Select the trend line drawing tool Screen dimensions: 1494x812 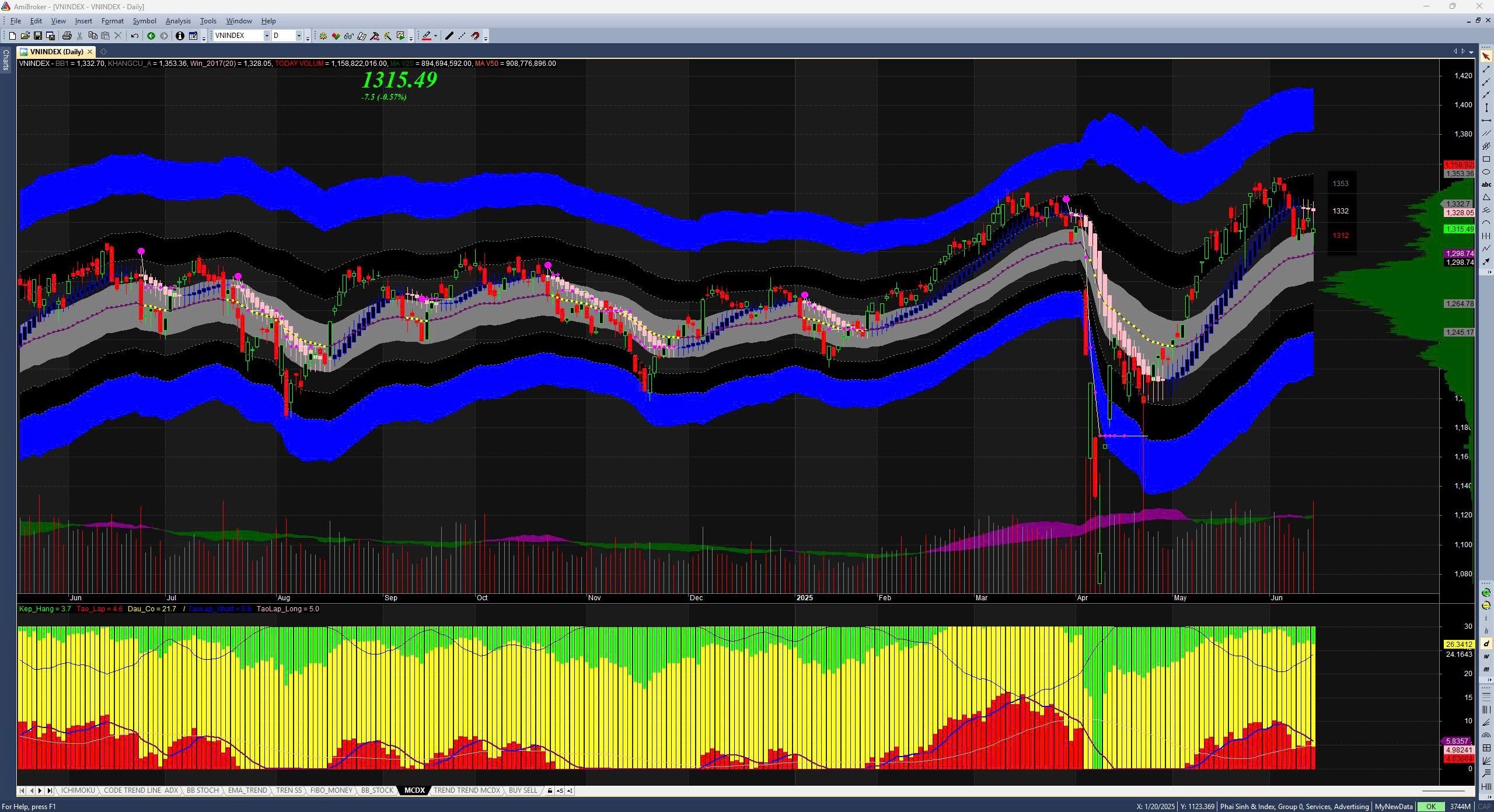pyautogui.click(x=1486, y=69)
